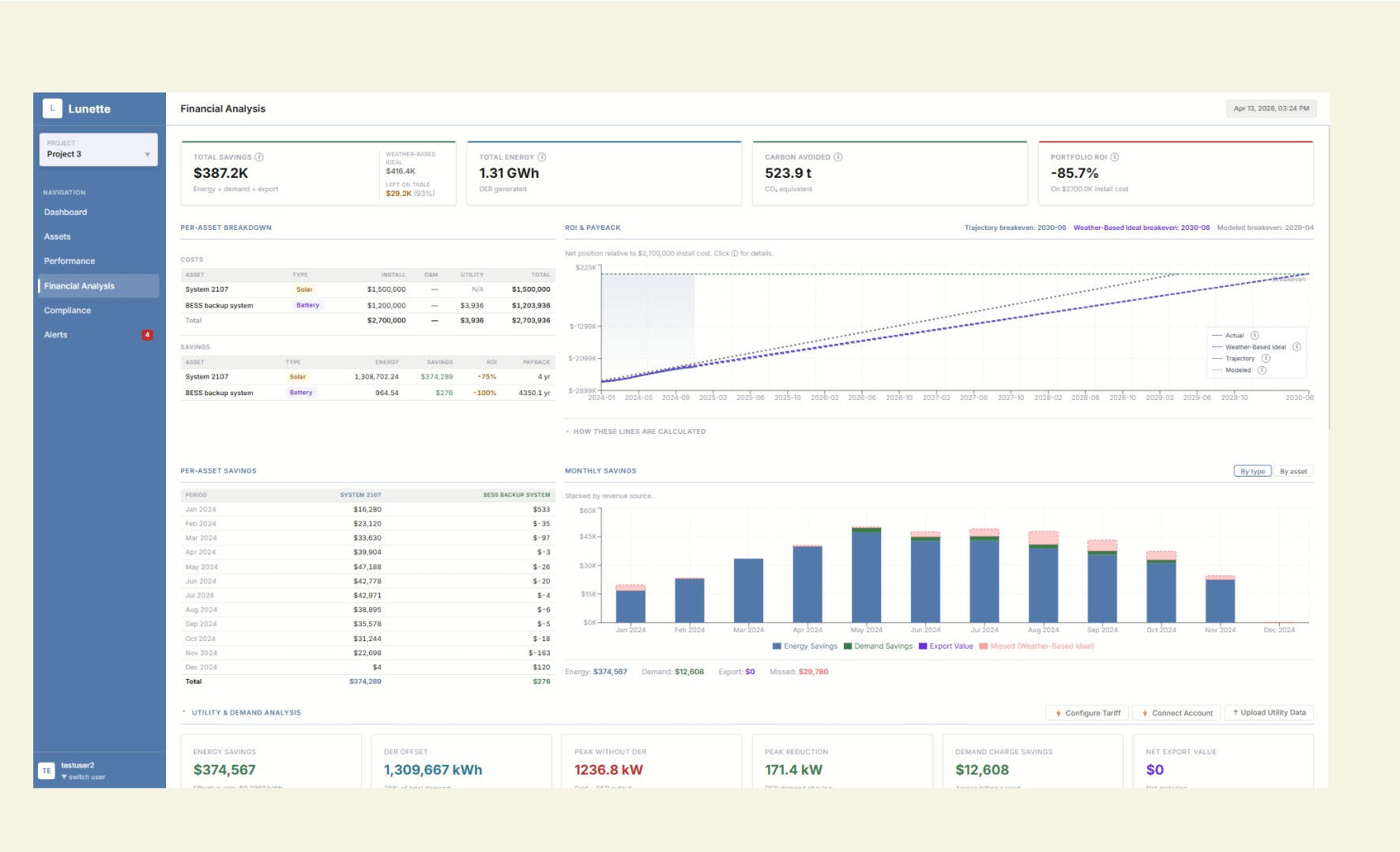Select the By type view toggle
Image resolution: width=1400 pixels, height=852 pixels.
pos(1252,471)
